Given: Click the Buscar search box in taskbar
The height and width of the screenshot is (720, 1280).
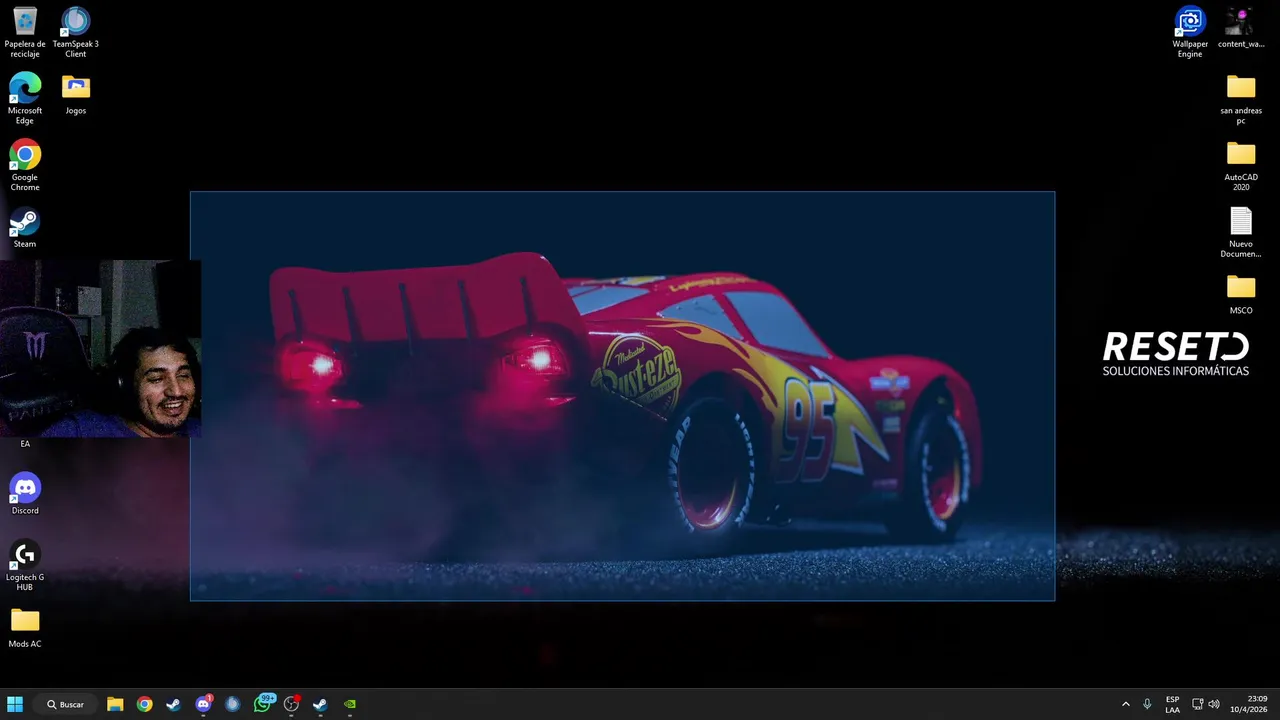Looking at the screenshot, I should pyautogui.click(x=66, y=704).
